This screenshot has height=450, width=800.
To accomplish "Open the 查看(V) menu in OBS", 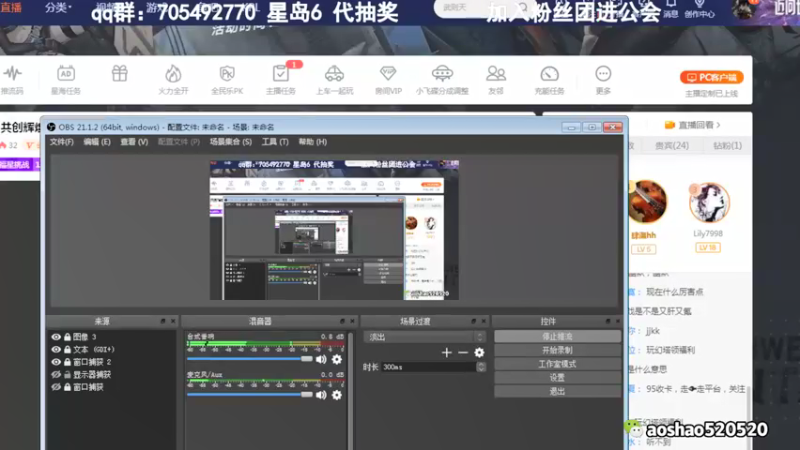I will coord(134,142).
